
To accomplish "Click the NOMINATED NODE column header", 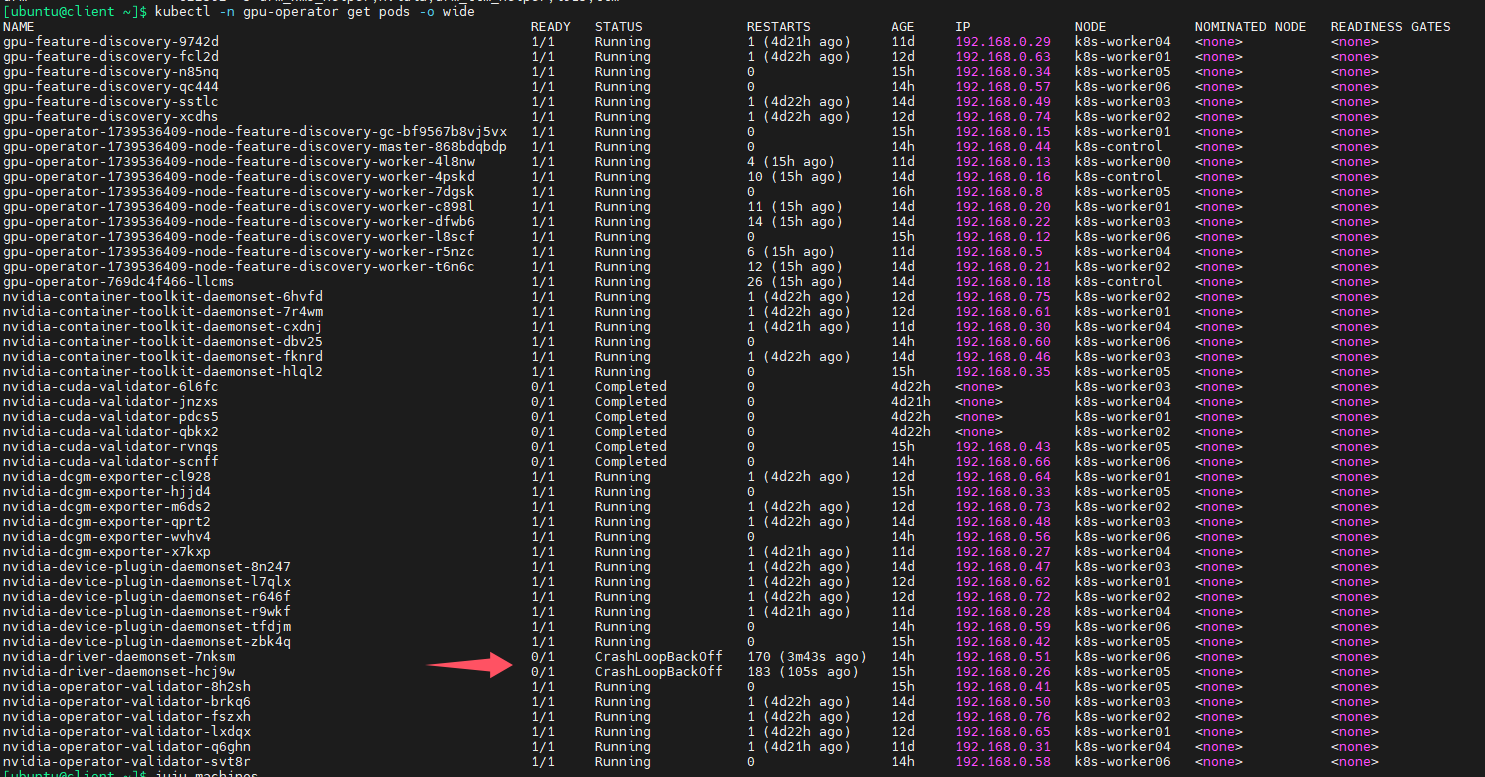I will point(1250,26).
